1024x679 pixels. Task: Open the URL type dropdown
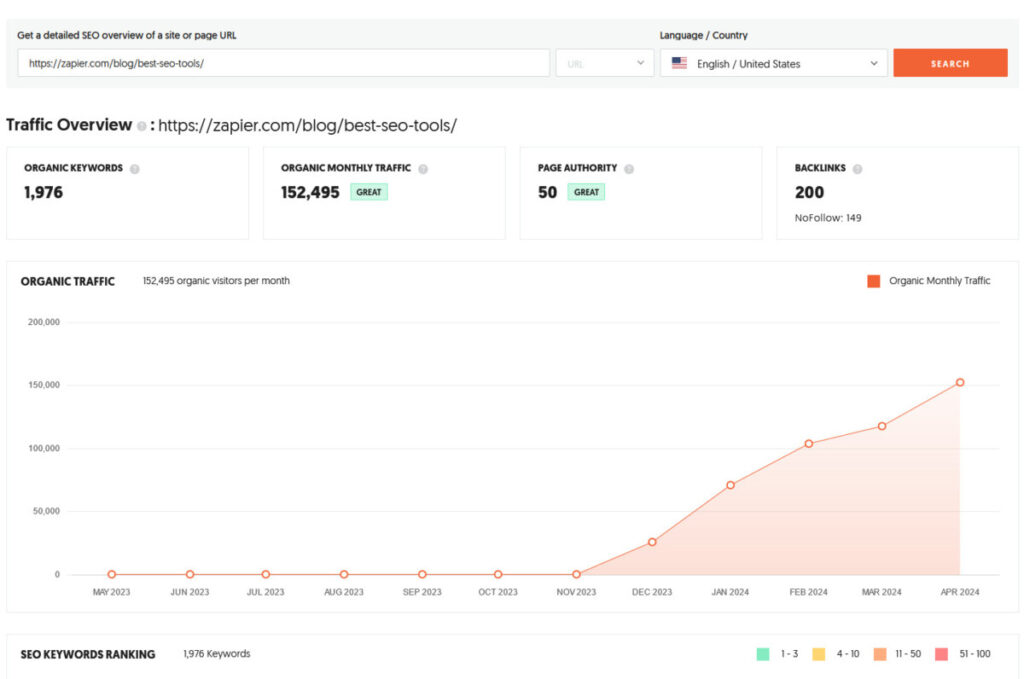pos(605,63)
